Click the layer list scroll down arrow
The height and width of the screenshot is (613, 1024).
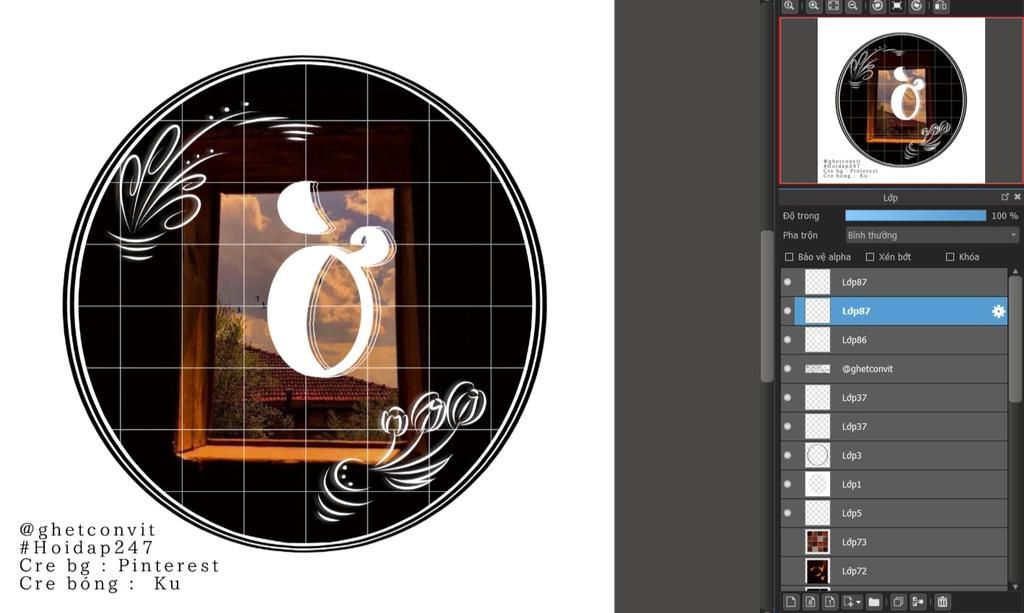pos(1016,586)
